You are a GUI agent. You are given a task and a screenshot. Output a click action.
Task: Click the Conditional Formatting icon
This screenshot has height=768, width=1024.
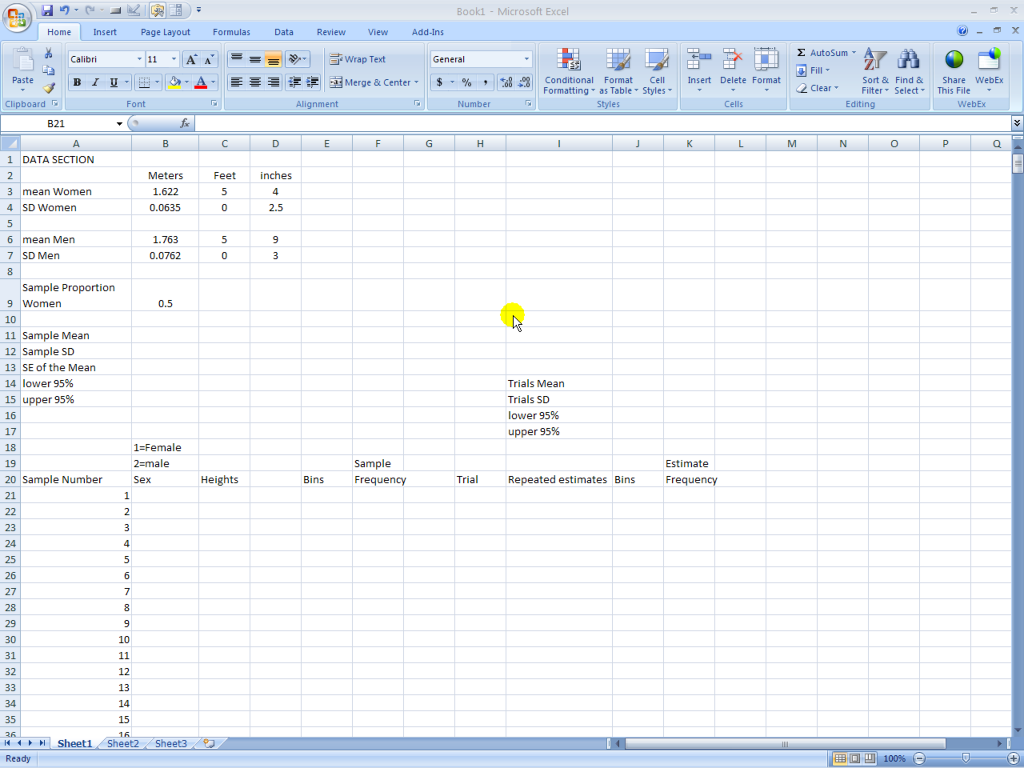[568, 60]
